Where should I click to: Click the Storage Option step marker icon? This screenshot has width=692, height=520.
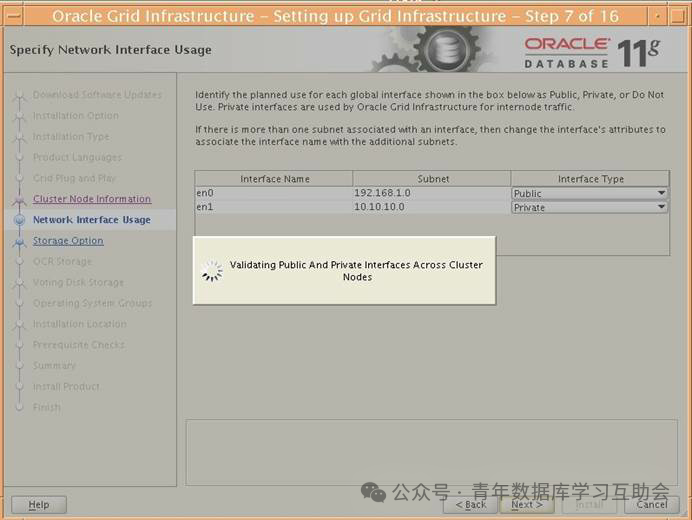click(x=19, y=241)
